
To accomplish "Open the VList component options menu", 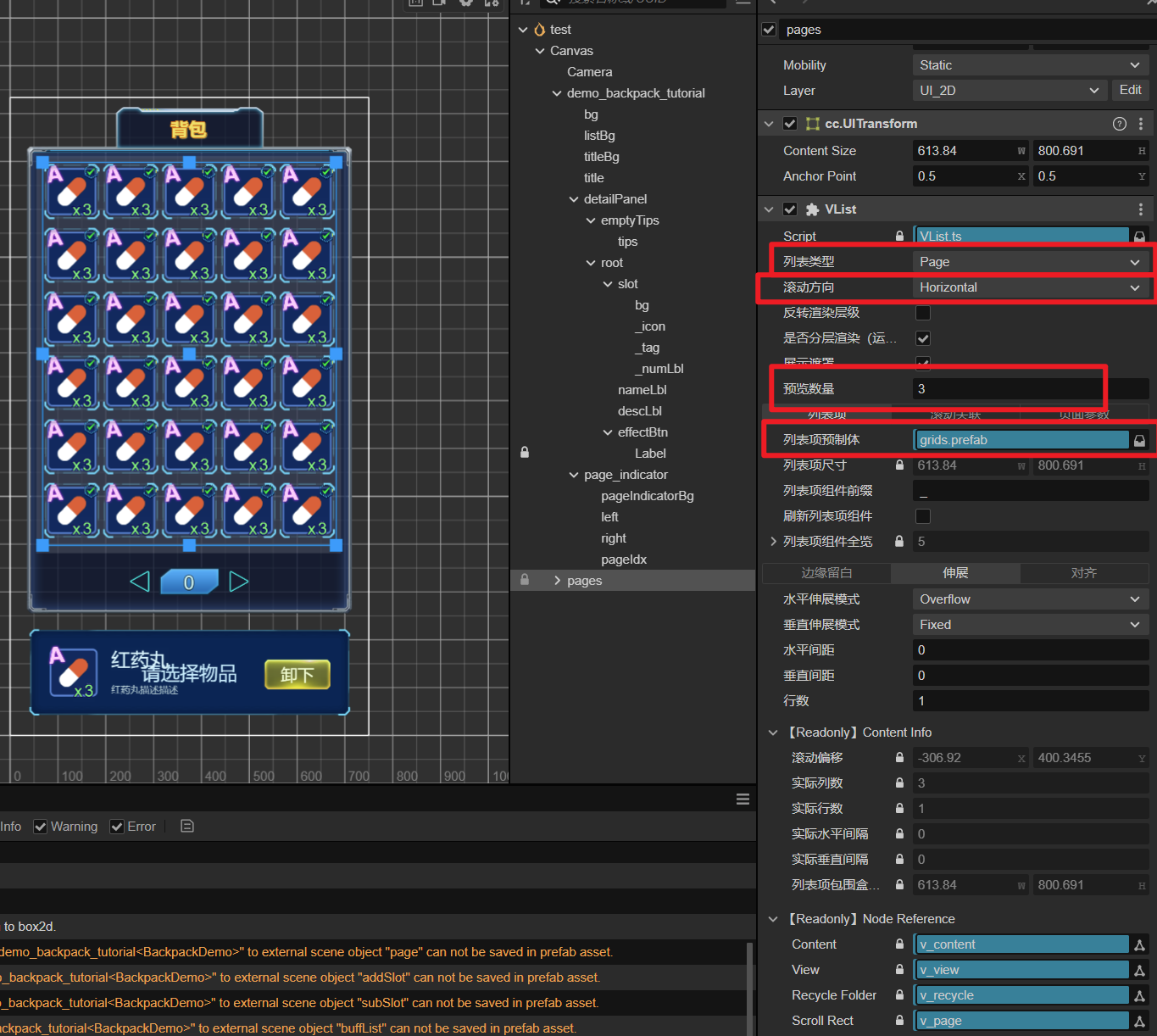I will click(1141, 209).
